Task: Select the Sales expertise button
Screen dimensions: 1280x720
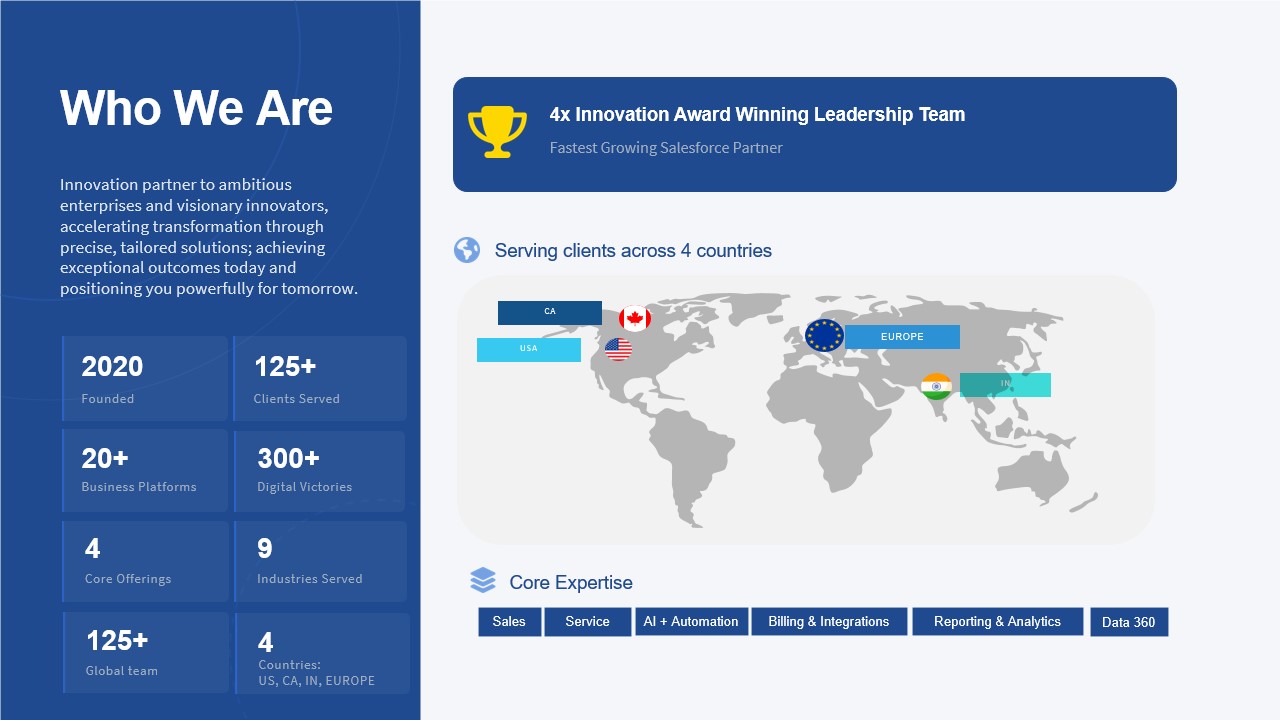Action: point(509,622)
